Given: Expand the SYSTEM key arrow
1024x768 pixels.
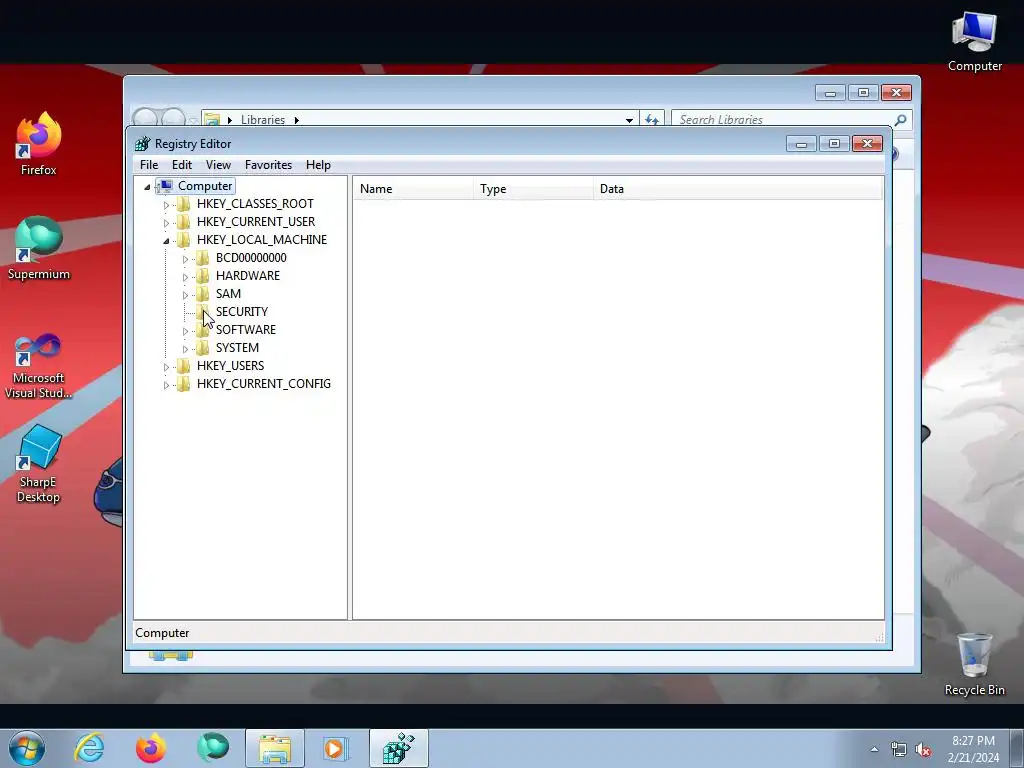Looking at the screenshot, I should tap(185, 349).
